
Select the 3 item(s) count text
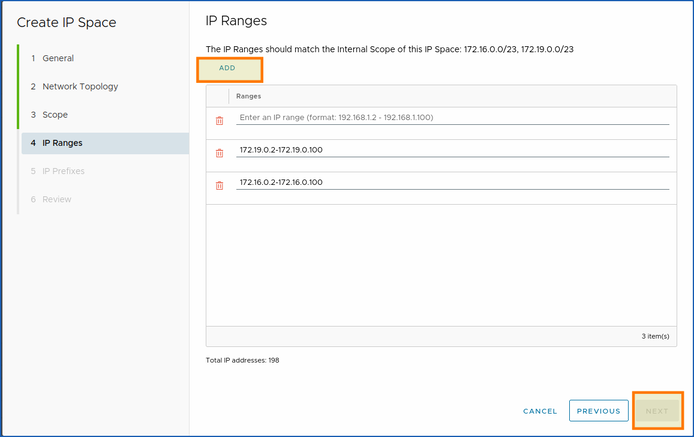(655, 336)
